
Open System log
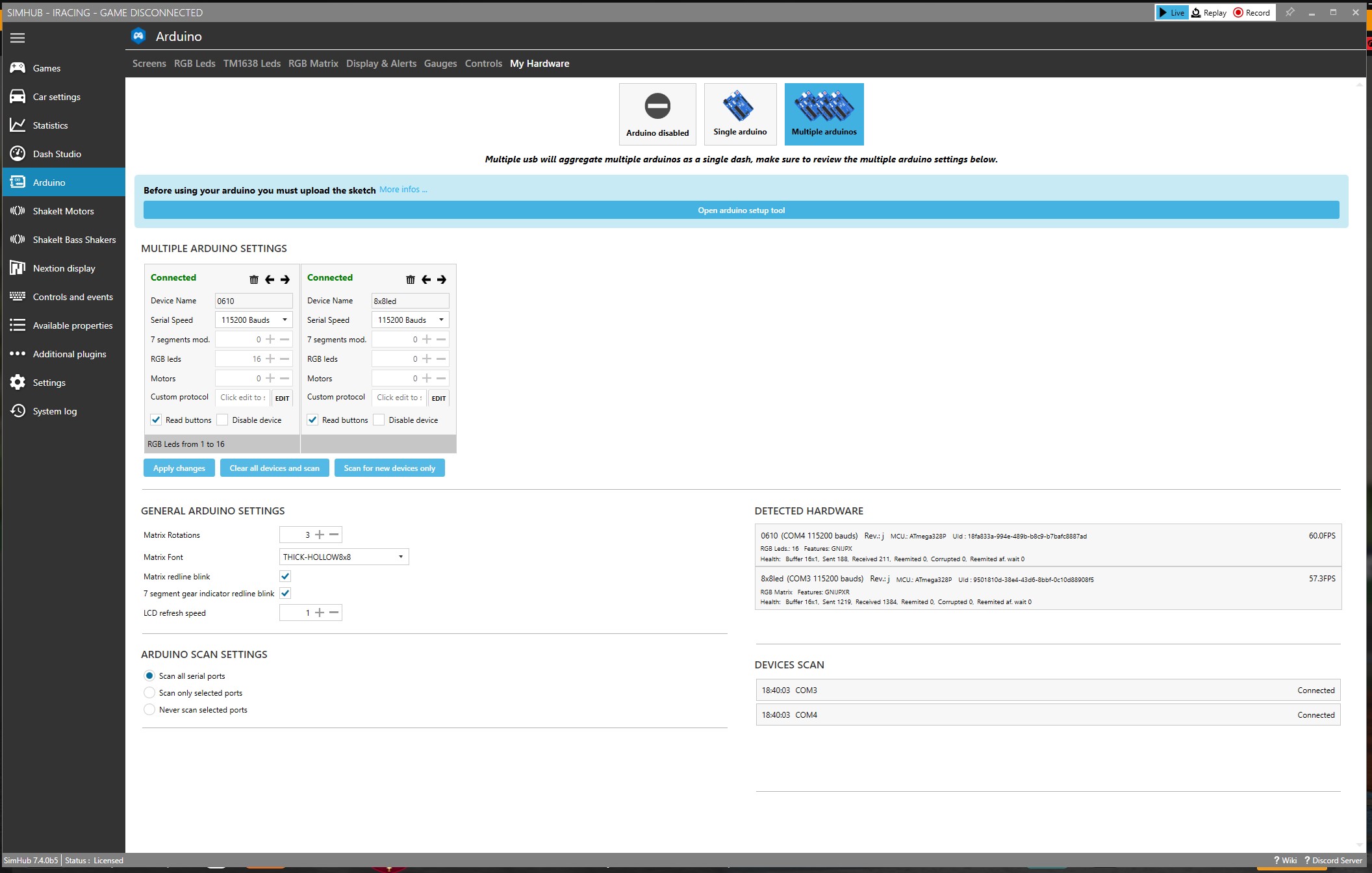(x=63, y=411)
